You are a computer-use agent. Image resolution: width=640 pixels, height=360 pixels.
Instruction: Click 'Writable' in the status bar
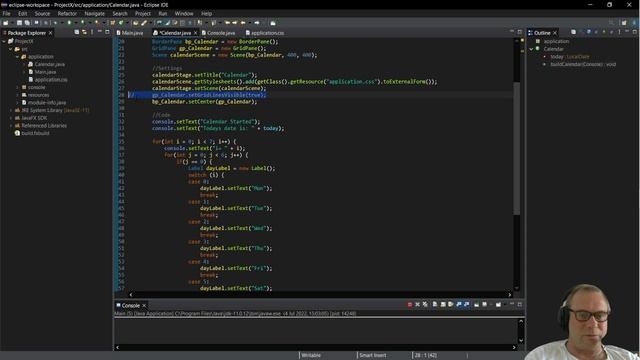311,356
